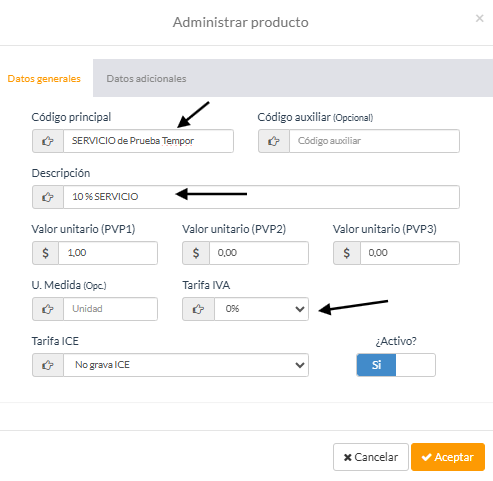Click hand icon beside Tarifa ICE dropdown
The height and width of the screenshot is (481, 493).
click(48, 365)
